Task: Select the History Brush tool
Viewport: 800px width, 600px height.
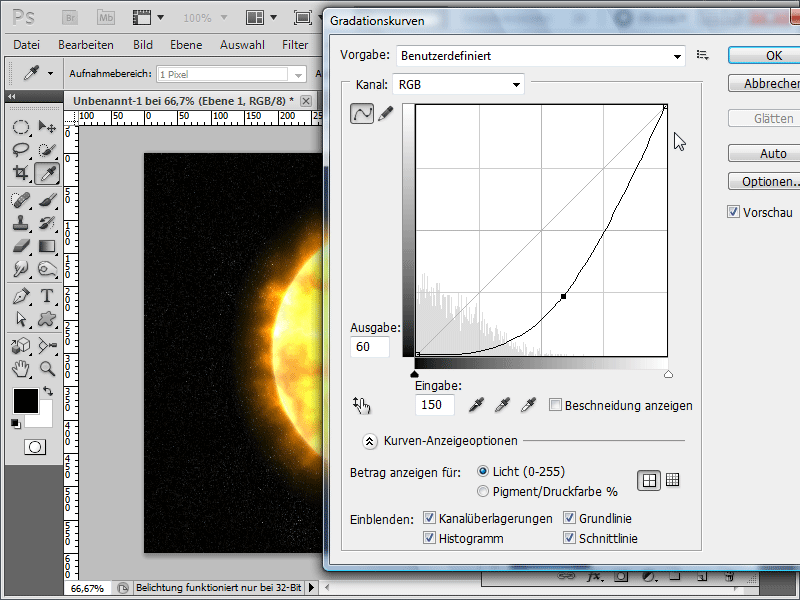Action: click(47, 223)
